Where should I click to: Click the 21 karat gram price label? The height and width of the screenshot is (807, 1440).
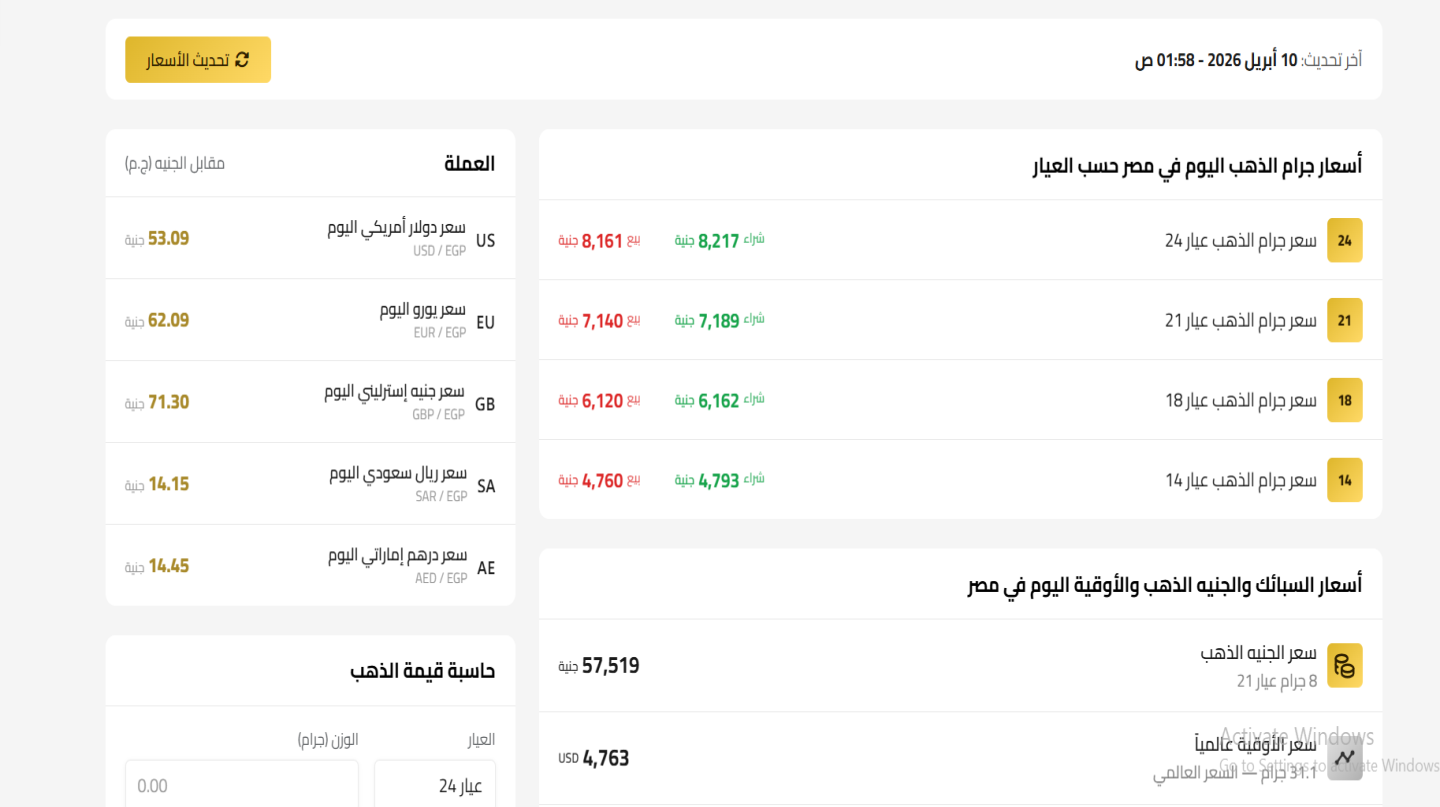[1240, 320]
